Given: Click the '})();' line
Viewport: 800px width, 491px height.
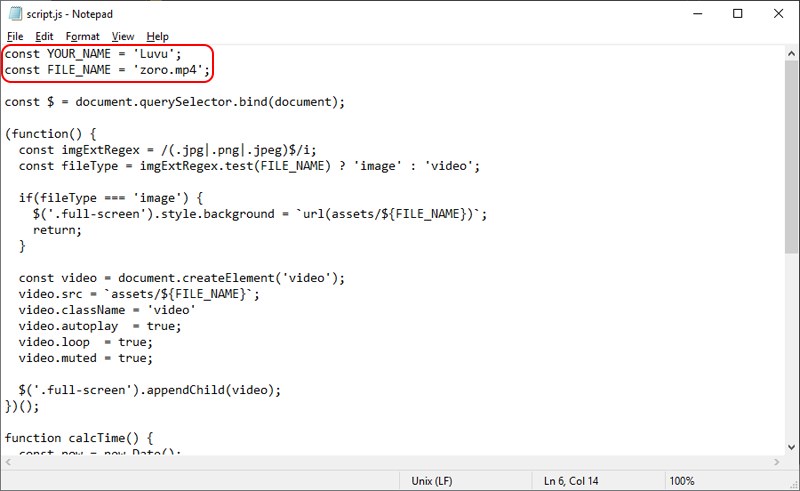Looking at the screenshot, I should (22, 406).
